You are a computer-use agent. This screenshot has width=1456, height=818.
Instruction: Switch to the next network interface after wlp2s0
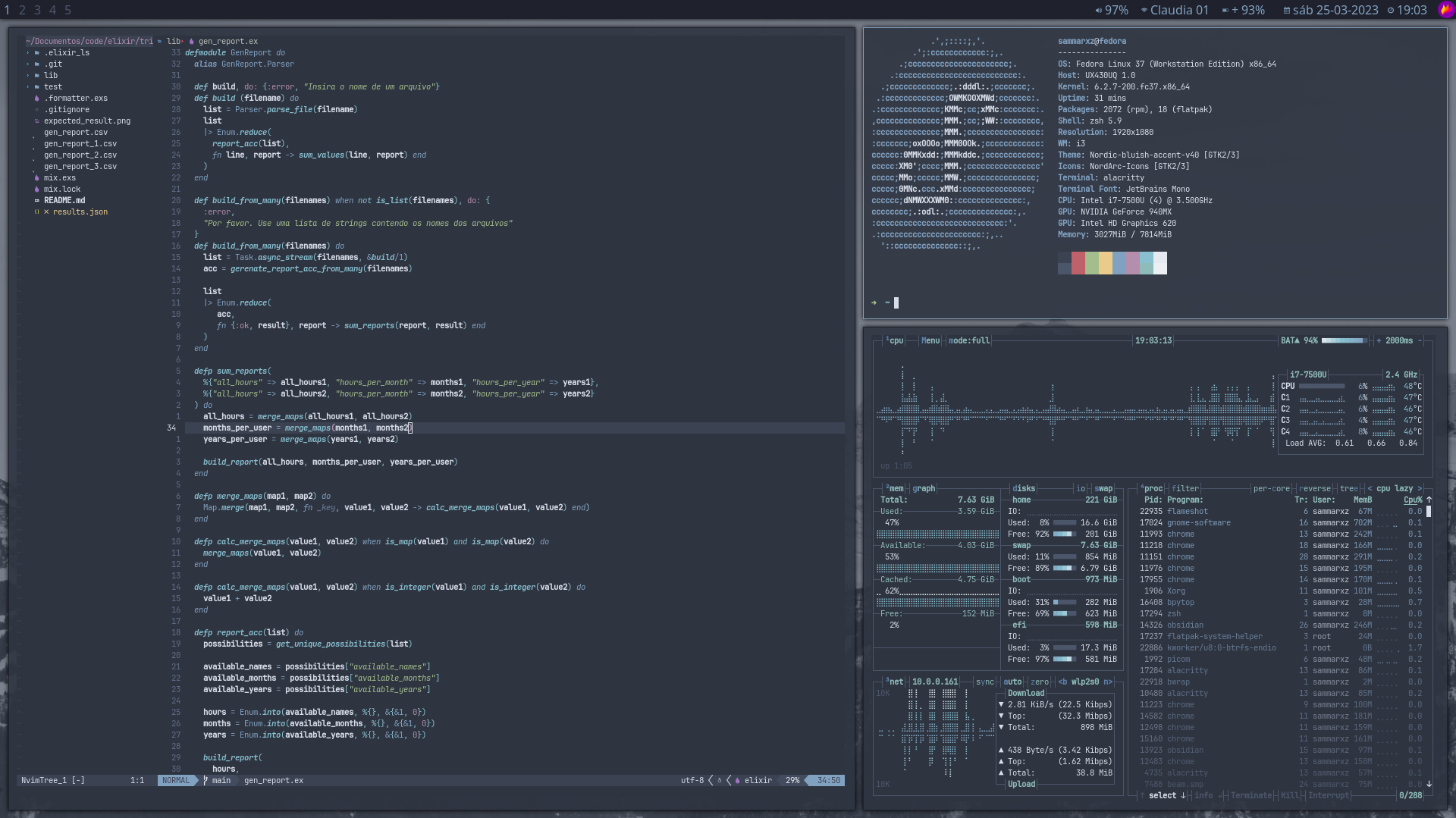1108,682
